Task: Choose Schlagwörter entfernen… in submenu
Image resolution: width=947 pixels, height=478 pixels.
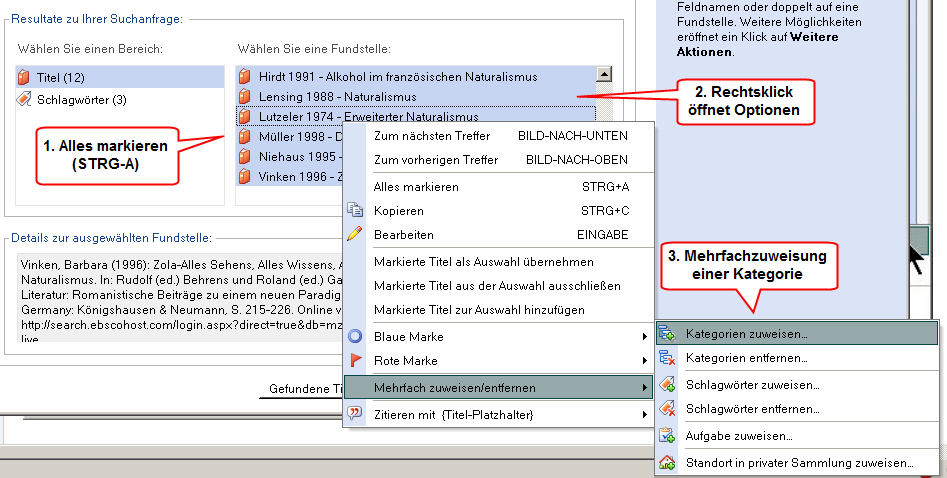Action: [797, 409]
